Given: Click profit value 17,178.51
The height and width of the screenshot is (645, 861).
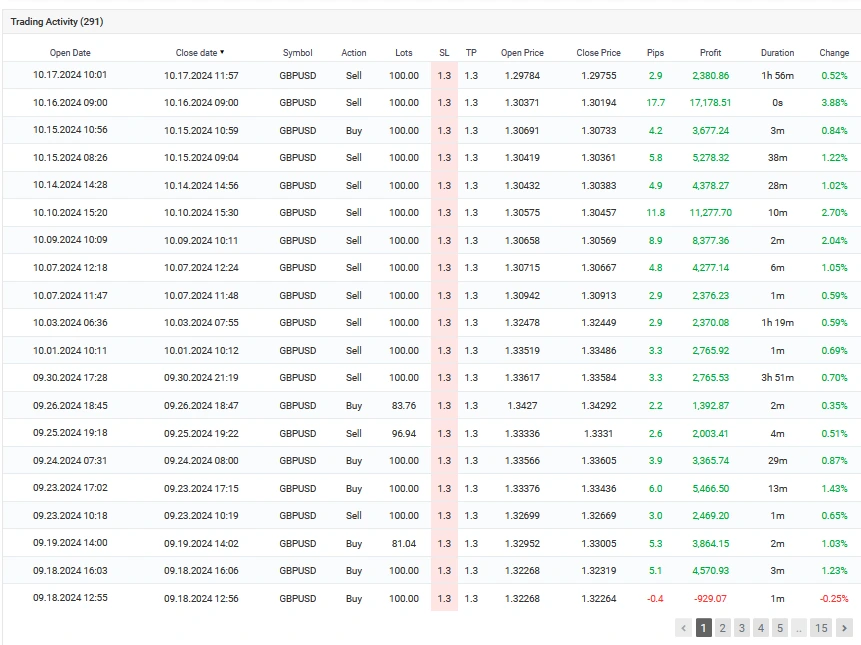Looking at the screenshot, I should click(711, 103).
